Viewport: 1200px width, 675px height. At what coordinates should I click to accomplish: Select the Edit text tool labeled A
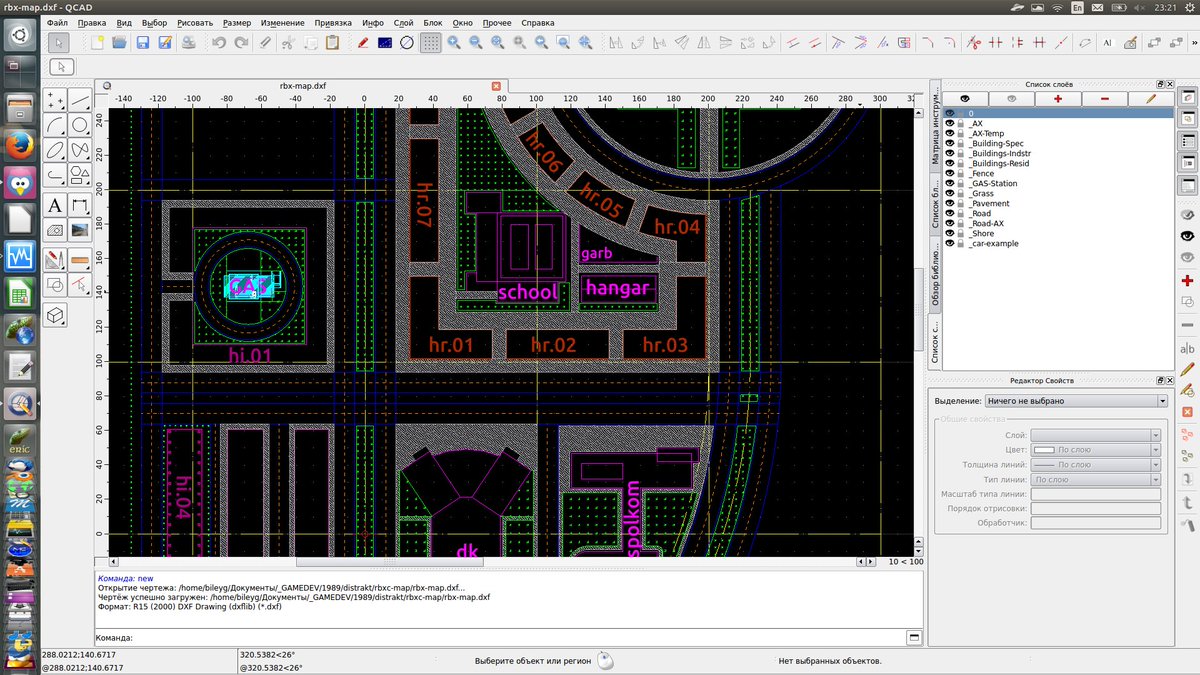click(x=1108, y=42)
